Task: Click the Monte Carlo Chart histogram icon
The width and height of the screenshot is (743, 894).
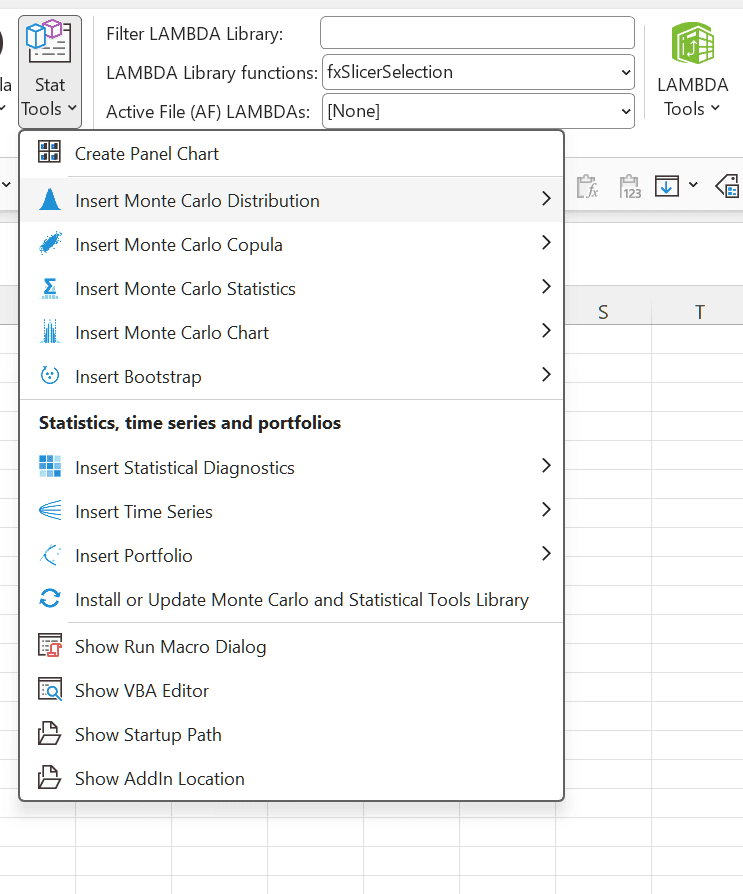Action: [50, 332]
